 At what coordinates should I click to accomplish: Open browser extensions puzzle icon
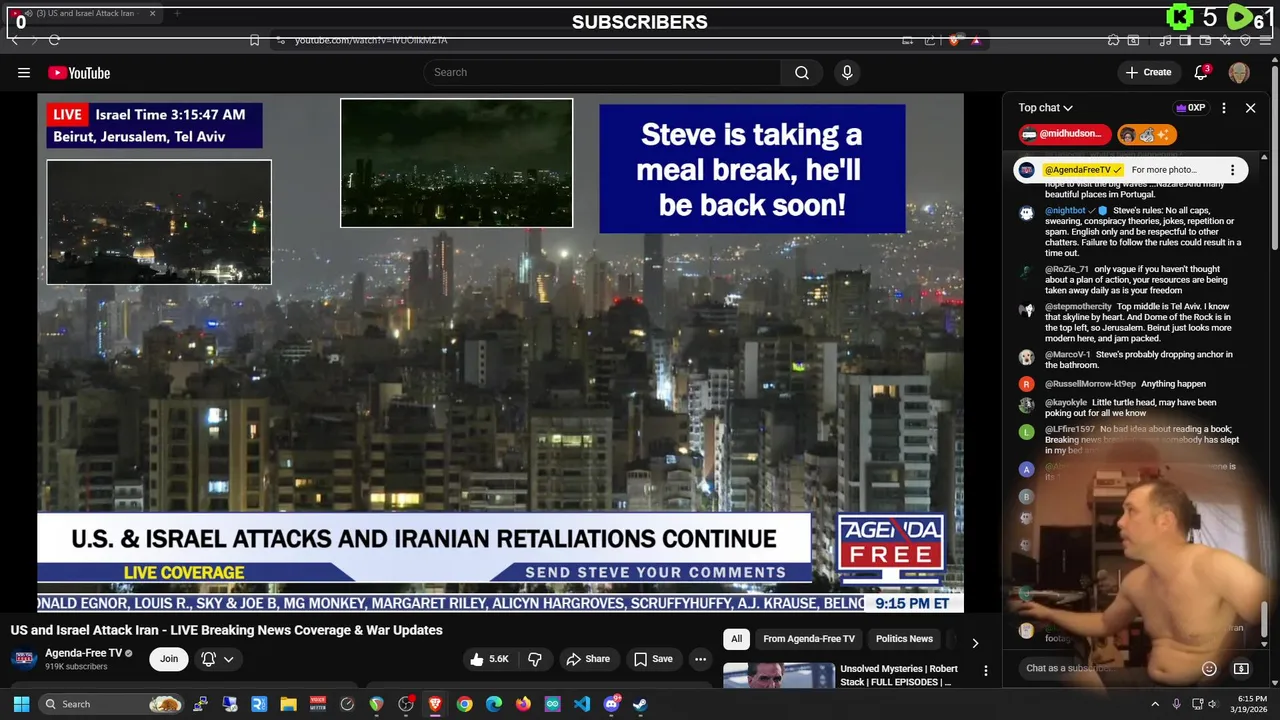1113,40
